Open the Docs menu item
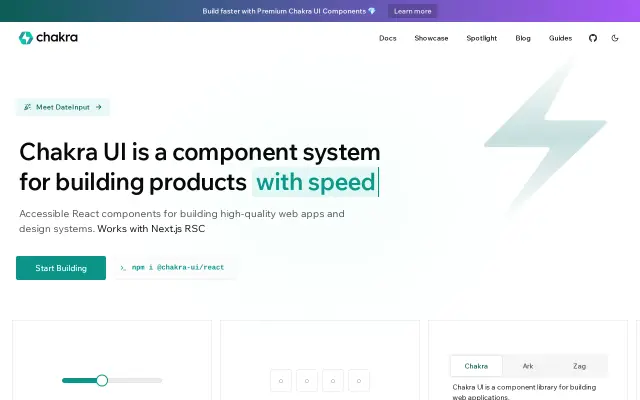This screenshot has width=640, height=400. click(387, 38)
